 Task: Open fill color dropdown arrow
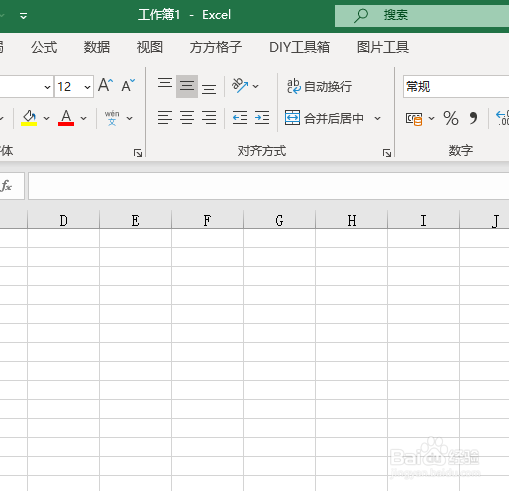click(x=47, y=118)
